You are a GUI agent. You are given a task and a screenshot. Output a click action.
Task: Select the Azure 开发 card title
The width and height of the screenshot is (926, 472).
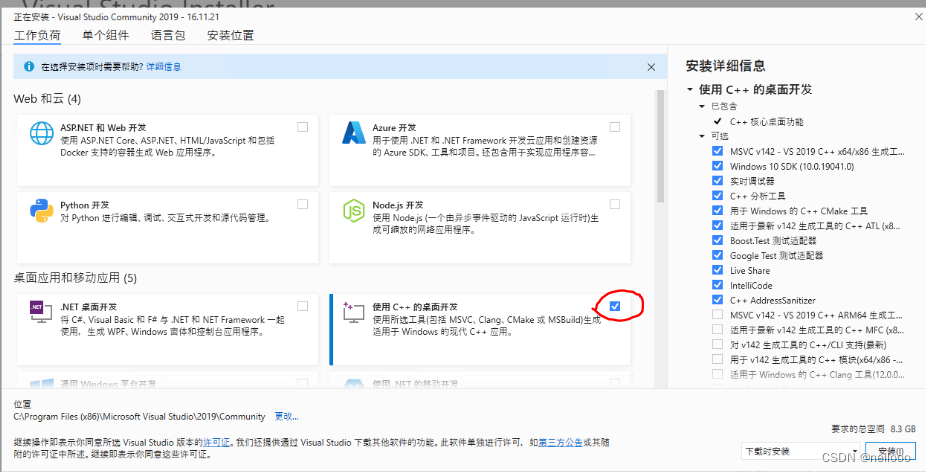(394, 128)
